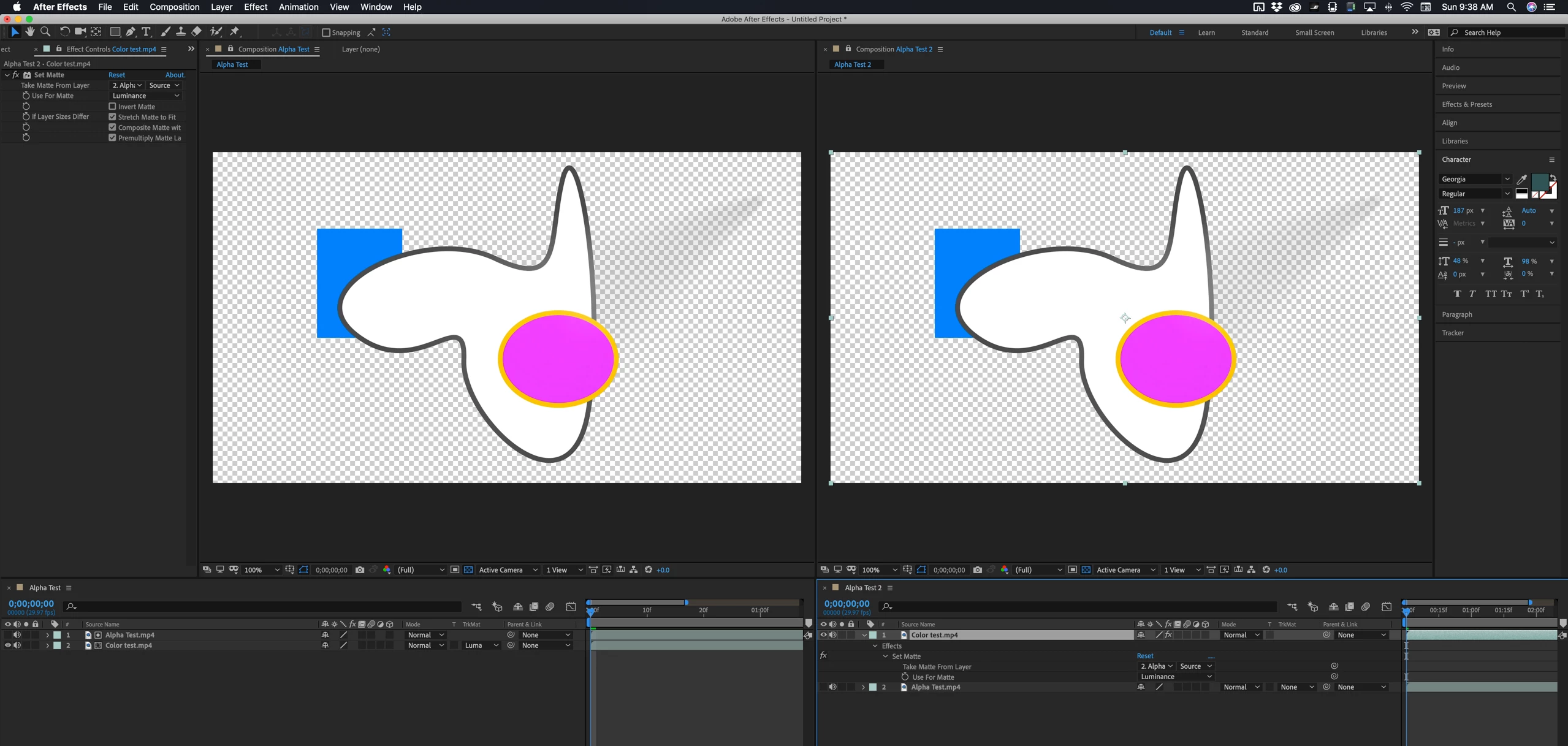The image size is (1568, 746).
Task: Hide Color test.mp4 layer in Alpha Test 2
Action: 823,635
